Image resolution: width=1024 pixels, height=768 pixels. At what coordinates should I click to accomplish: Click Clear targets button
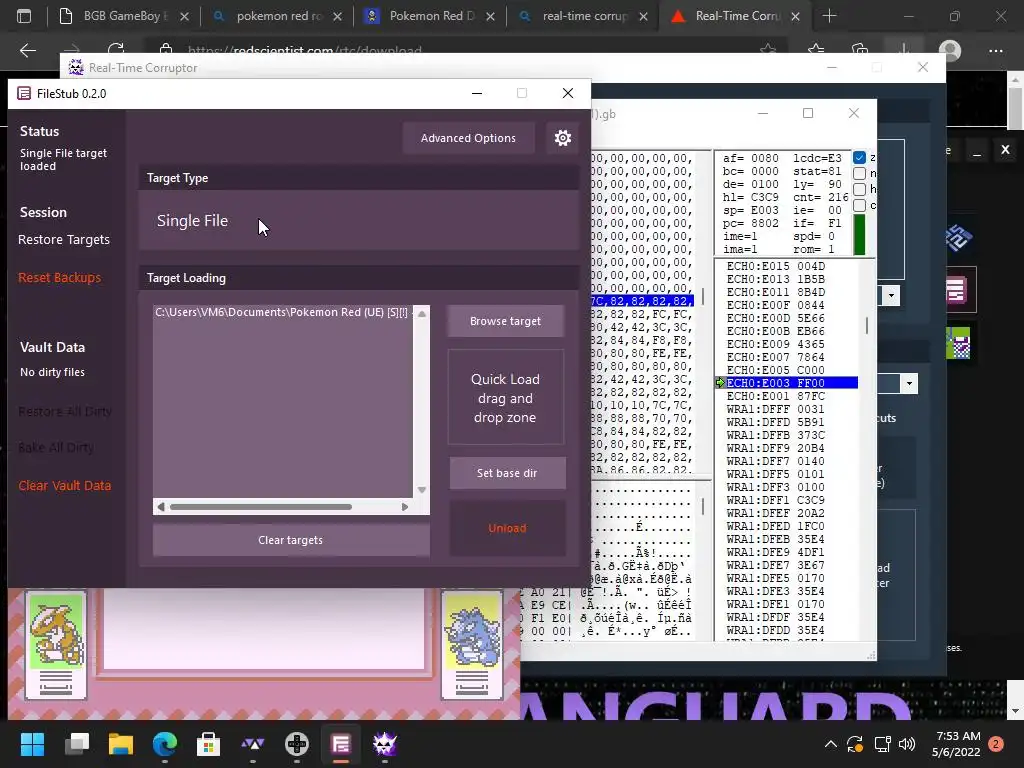291,540
